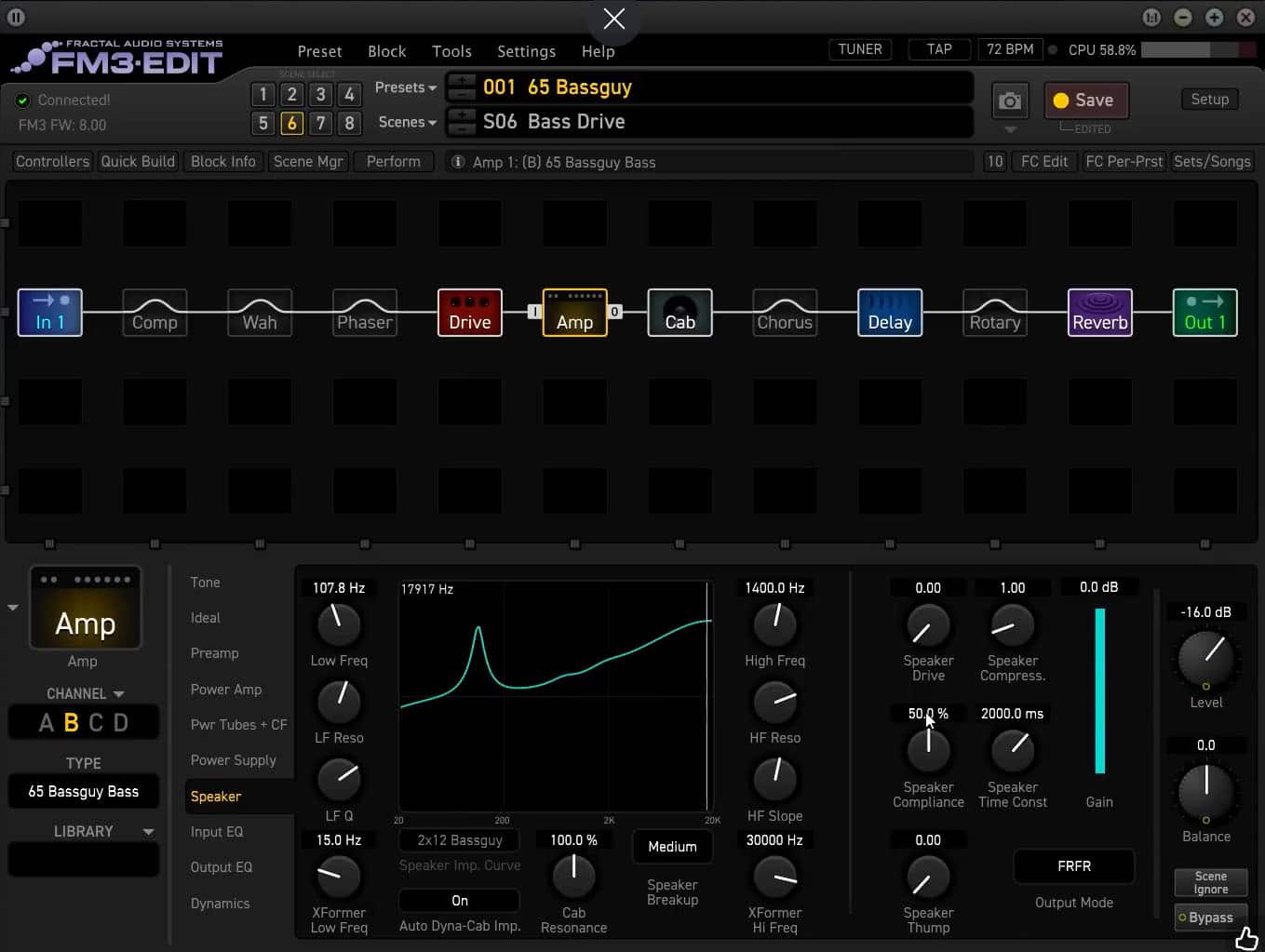Click the Speaker Drive knob

pos(928,625)
